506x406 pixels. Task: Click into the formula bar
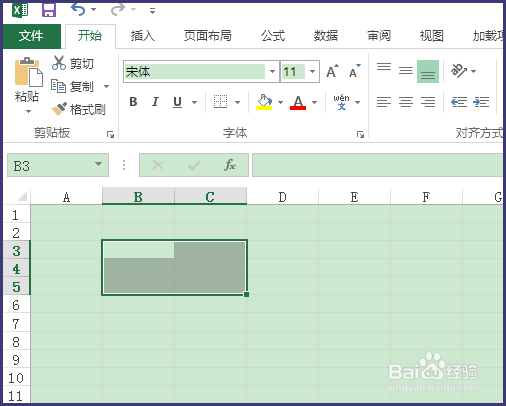[x=377, y=165]
